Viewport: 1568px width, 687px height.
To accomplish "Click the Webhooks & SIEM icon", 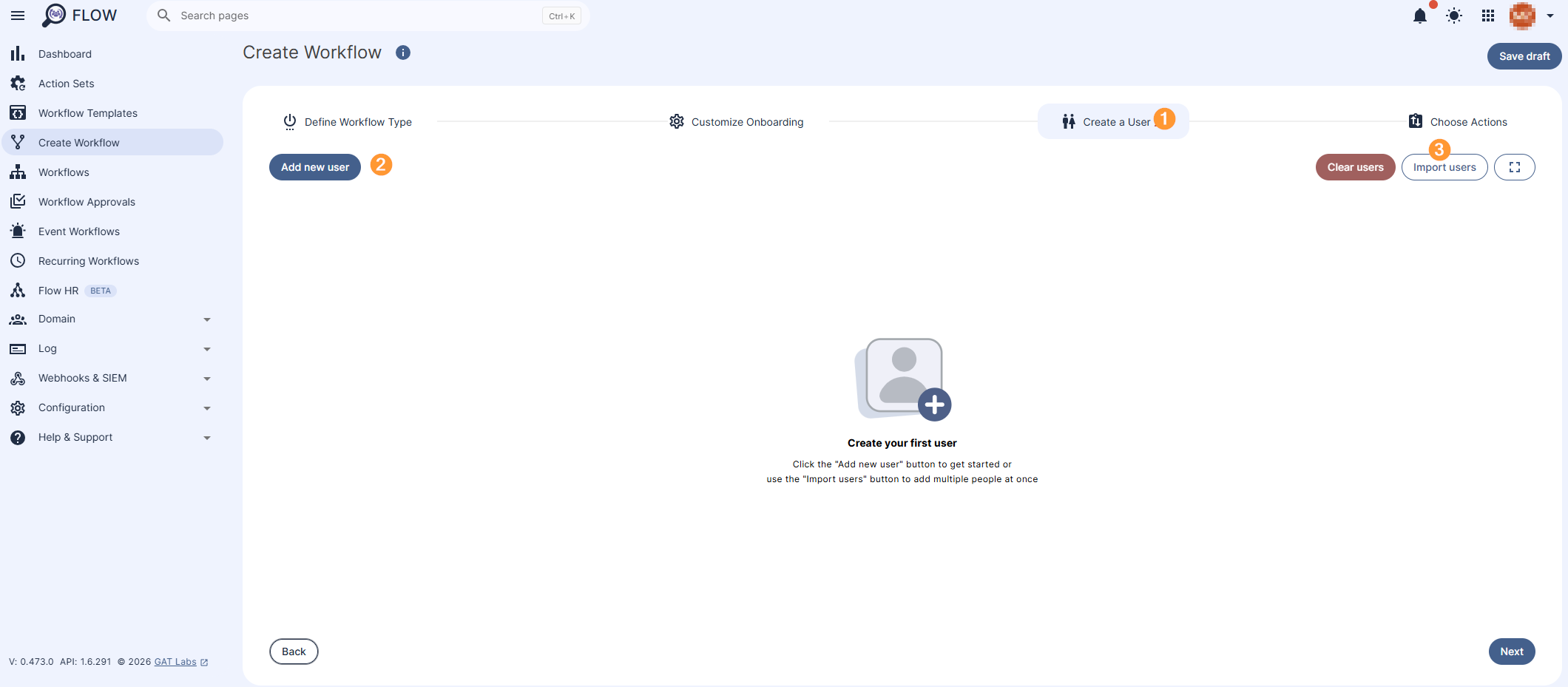I will click(x=18, y=379).
